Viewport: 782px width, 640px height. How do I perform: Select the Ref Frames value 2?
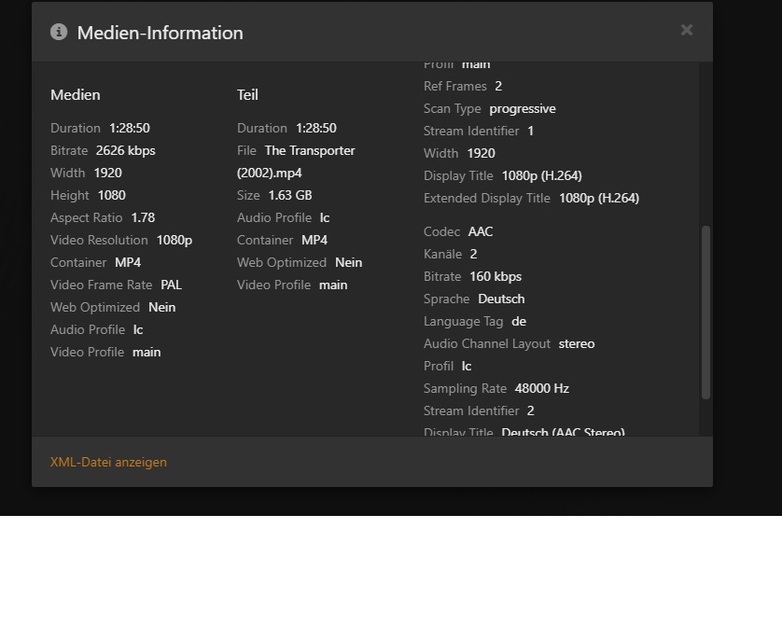click(x=498, y=86)
